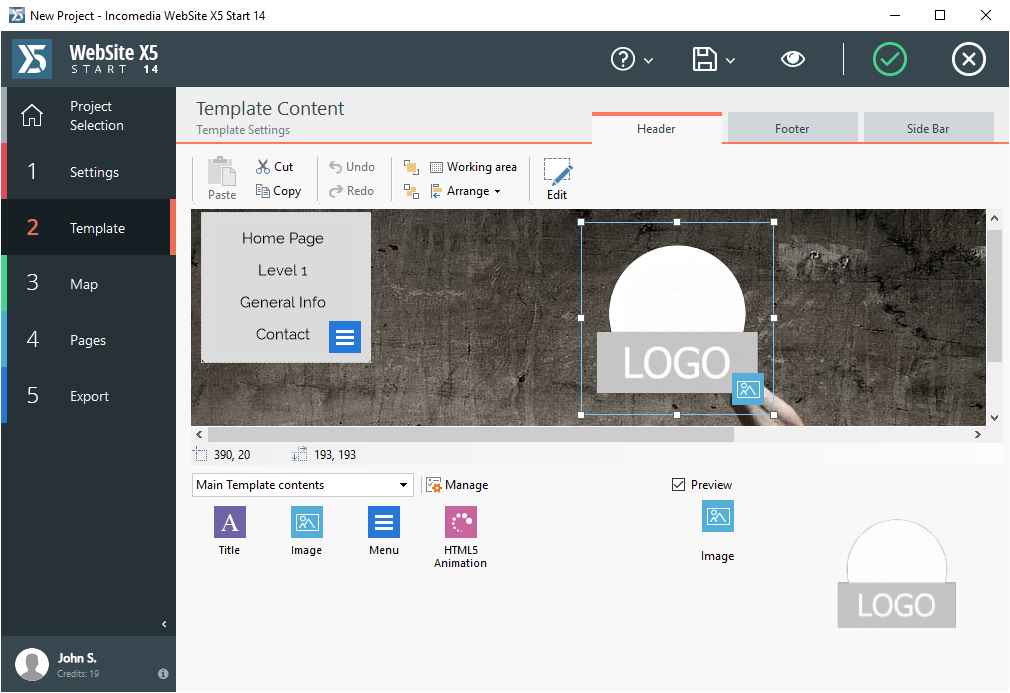Go to the Pages step
This screenshot has height=693, width=1010.
tap(88, 340)
